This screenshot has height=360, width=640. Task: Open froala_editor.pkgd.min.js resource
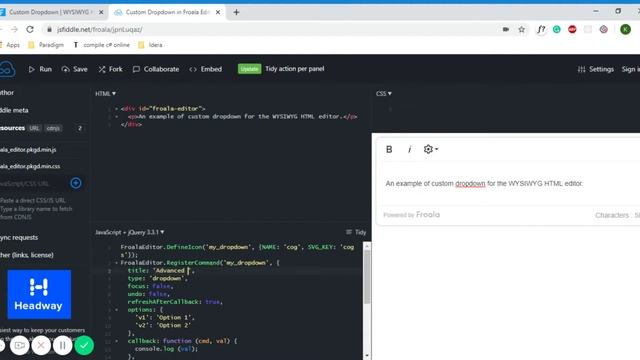28,150
